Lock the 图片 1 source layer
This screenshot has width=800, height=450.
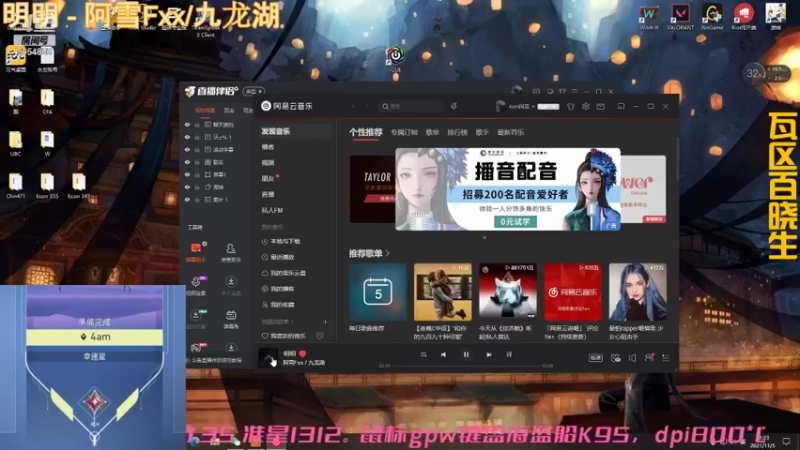tap(197, 199)
